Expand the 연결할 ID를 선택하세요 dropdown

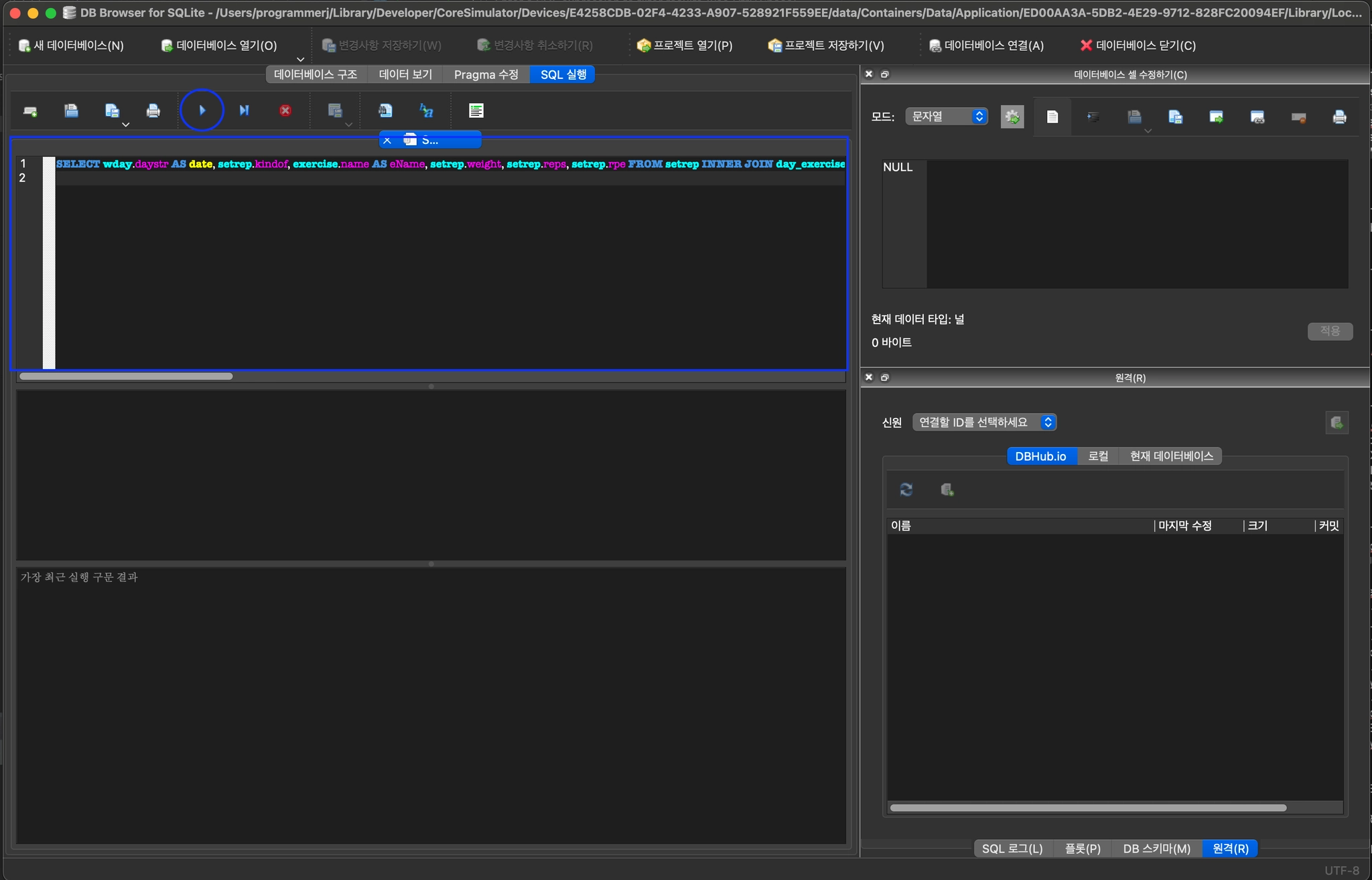point(984,423)
